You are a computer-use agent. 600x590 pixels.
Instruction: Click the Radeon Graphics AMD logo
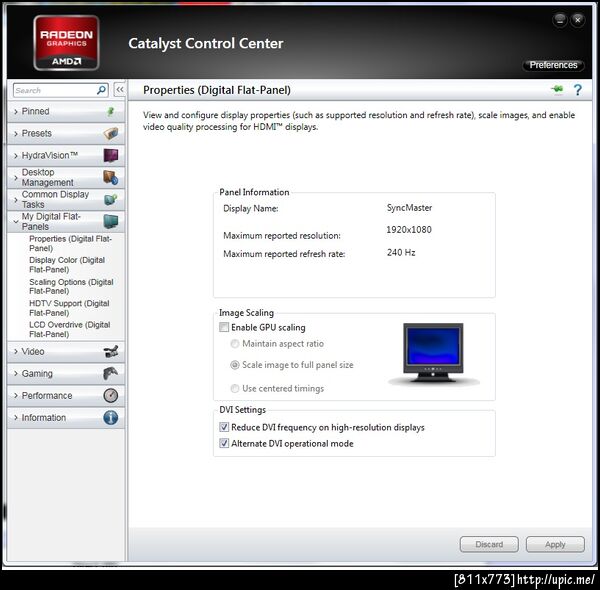[x=67, y=43]
